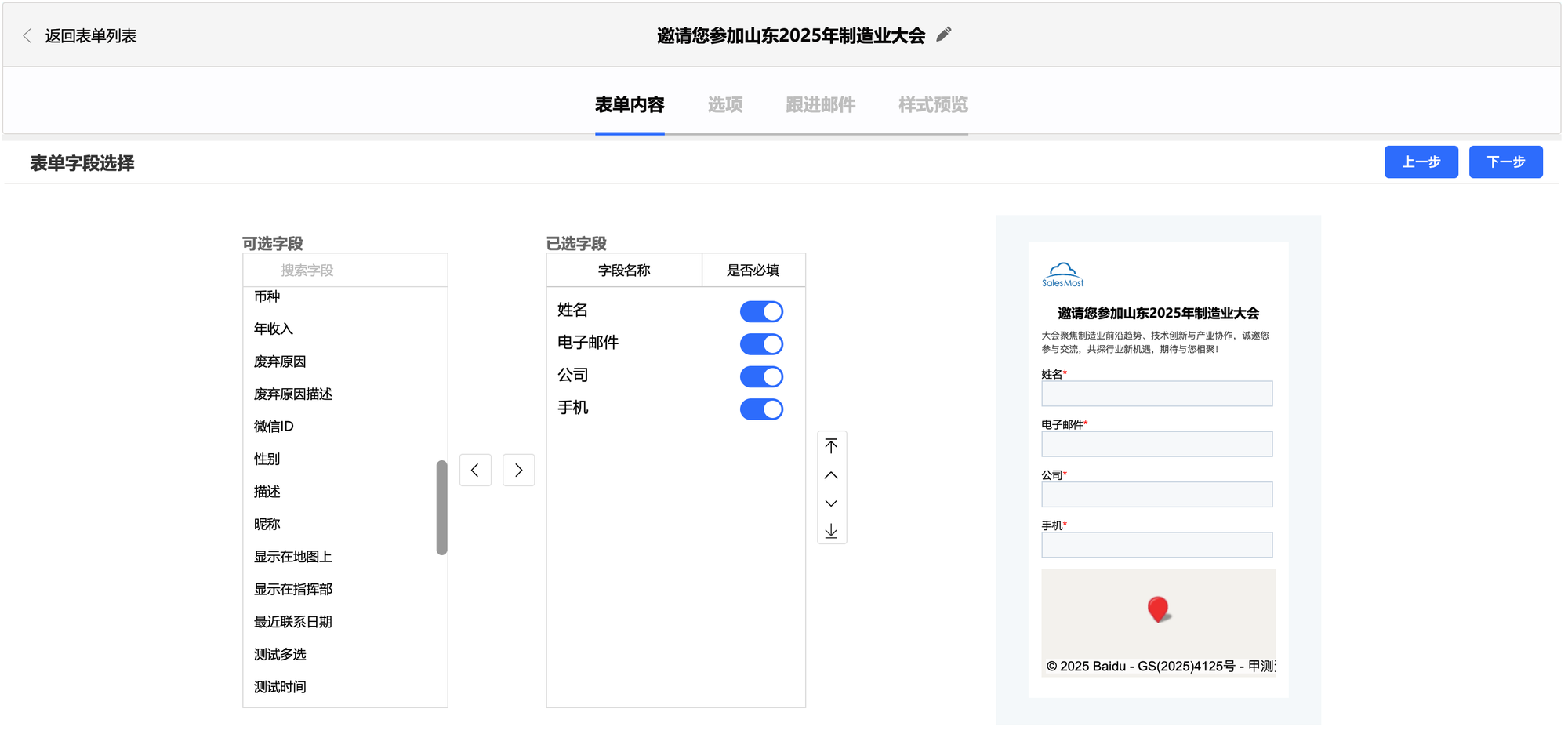
Task: Disable the required switch for 电子邮件
Action: pos(761,344)
